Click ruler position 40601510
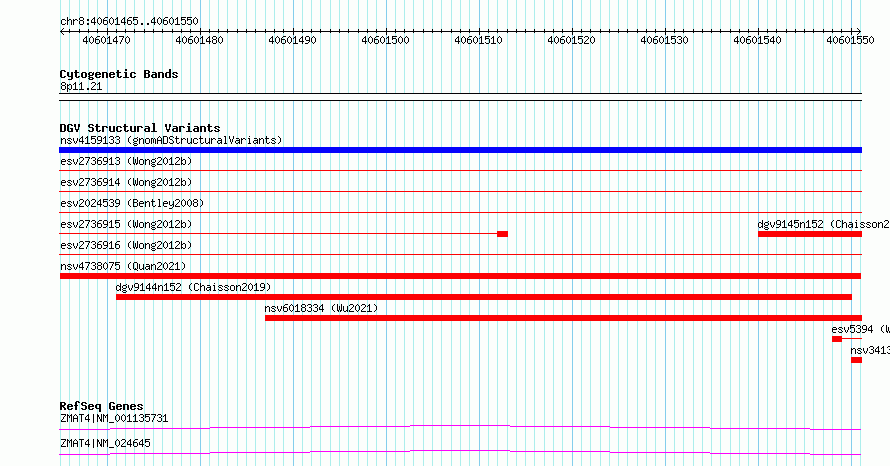The width and height of the screenshot is (890, 466). [x=478, y=40]
